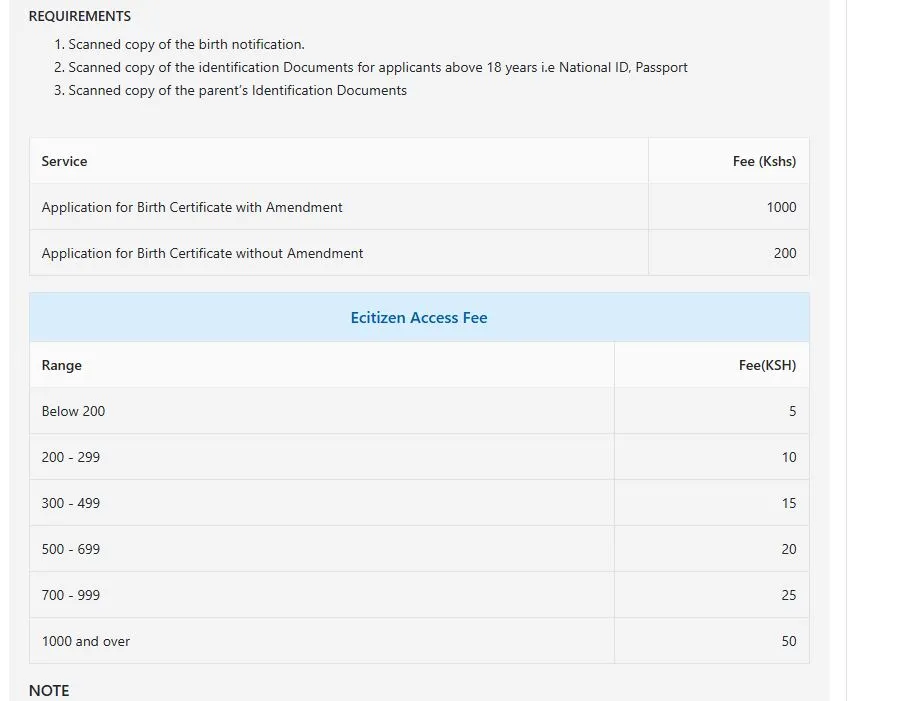Click the fee value 15
Screen dimensions: 897x701
coord(789,503)
